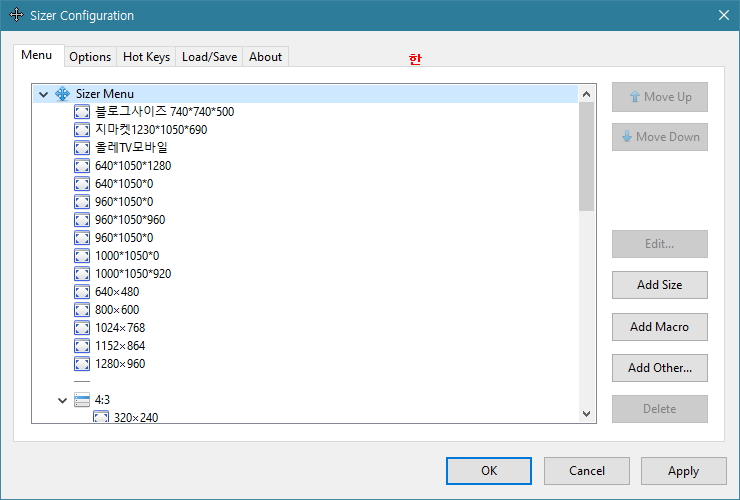The image size is (740, 500).
Task: Click size icon beside 지마켓1230*1050*690
Action: (x=82, y=130)
